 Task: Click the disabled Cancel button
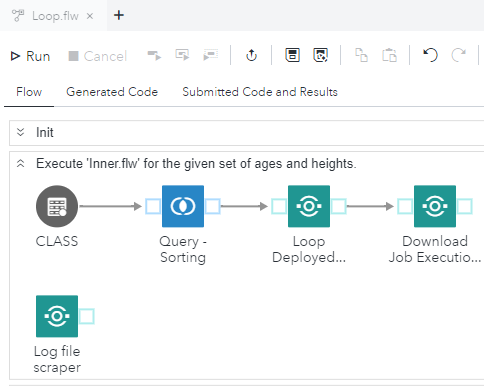point(97,56)
